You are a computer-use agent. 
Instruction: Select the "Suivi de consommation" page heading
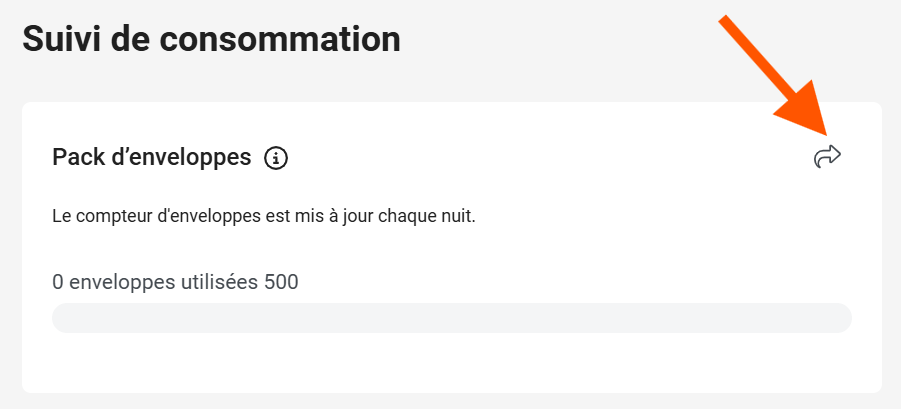(x=211, y=40)
